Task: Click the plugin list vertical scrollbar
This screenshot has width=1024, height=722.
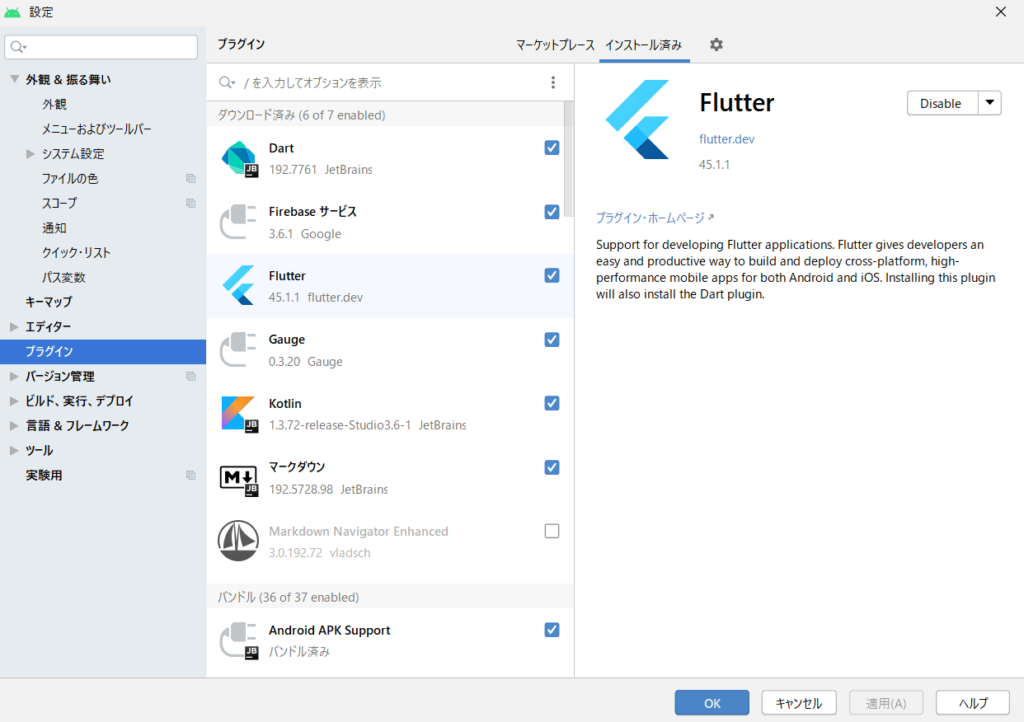Action: coord(569,159)
